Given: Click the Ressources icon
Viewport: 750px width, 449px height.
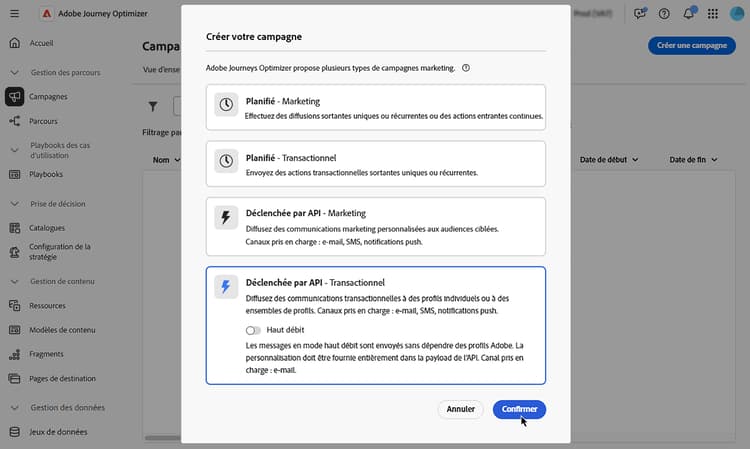Looking at the screenshot, I should point(15,305).
